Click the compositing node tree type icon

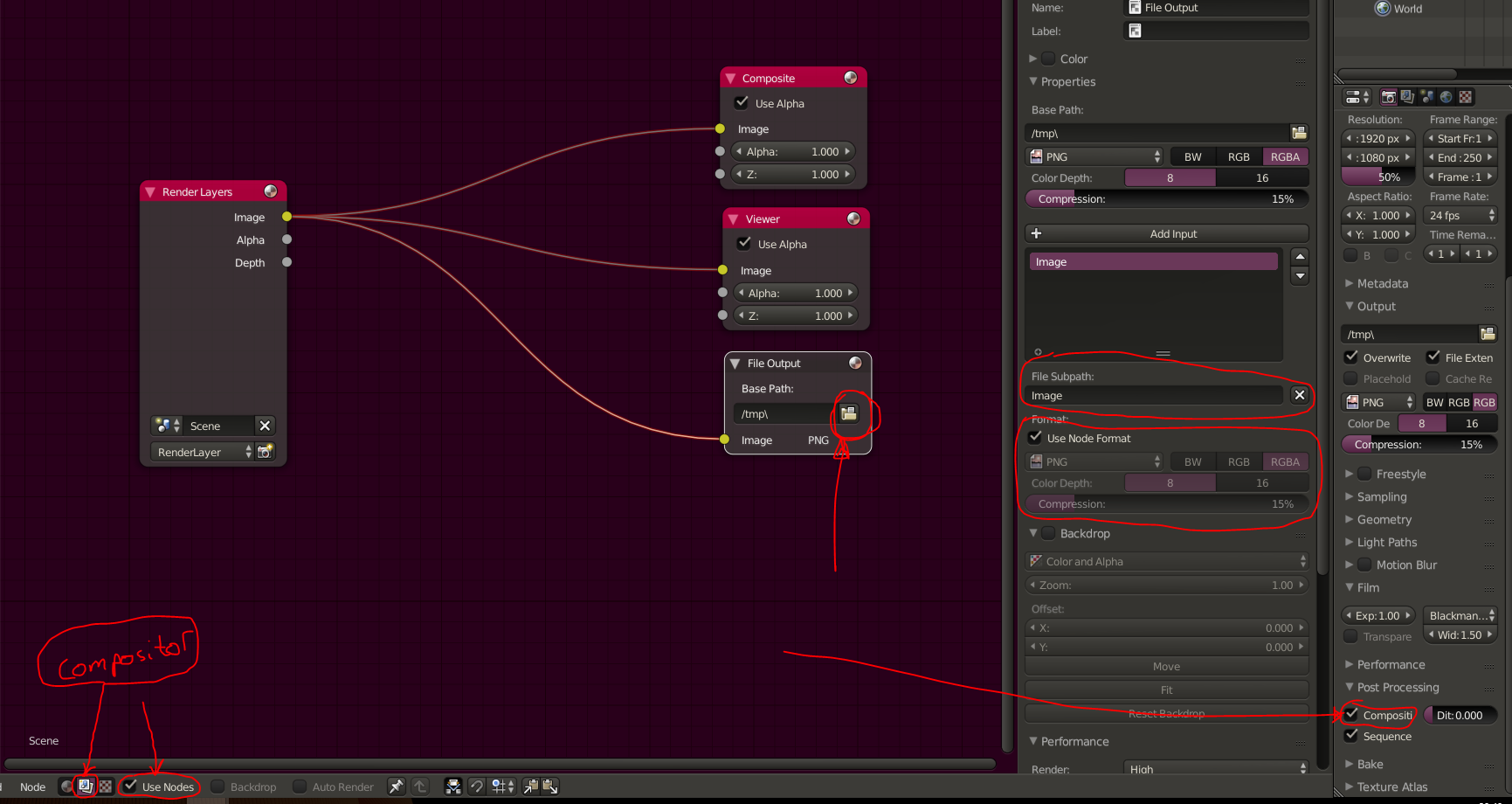[85, 787]
